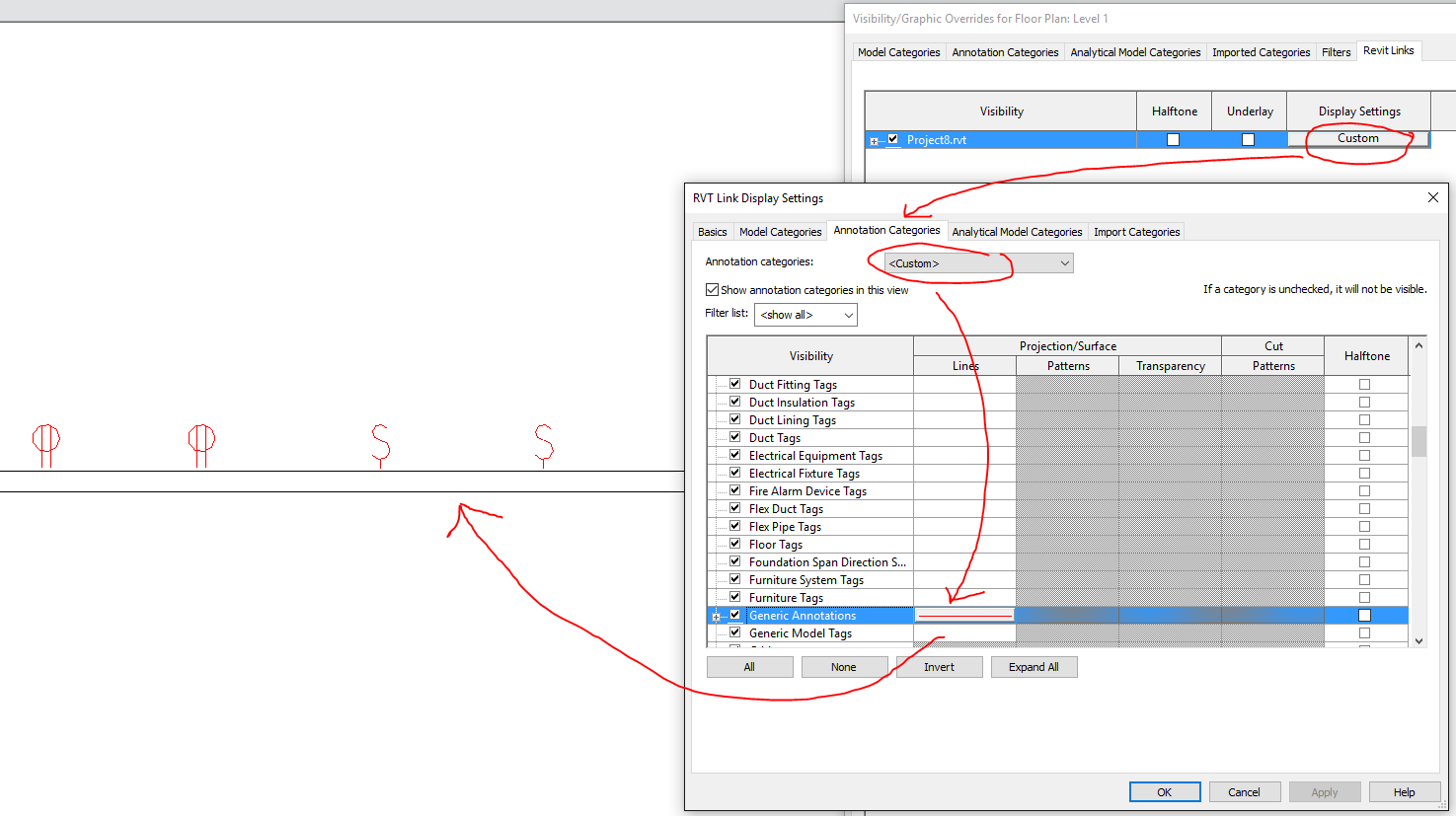
Task: Open the Filters tab
Action: (x=1337, y=52)
